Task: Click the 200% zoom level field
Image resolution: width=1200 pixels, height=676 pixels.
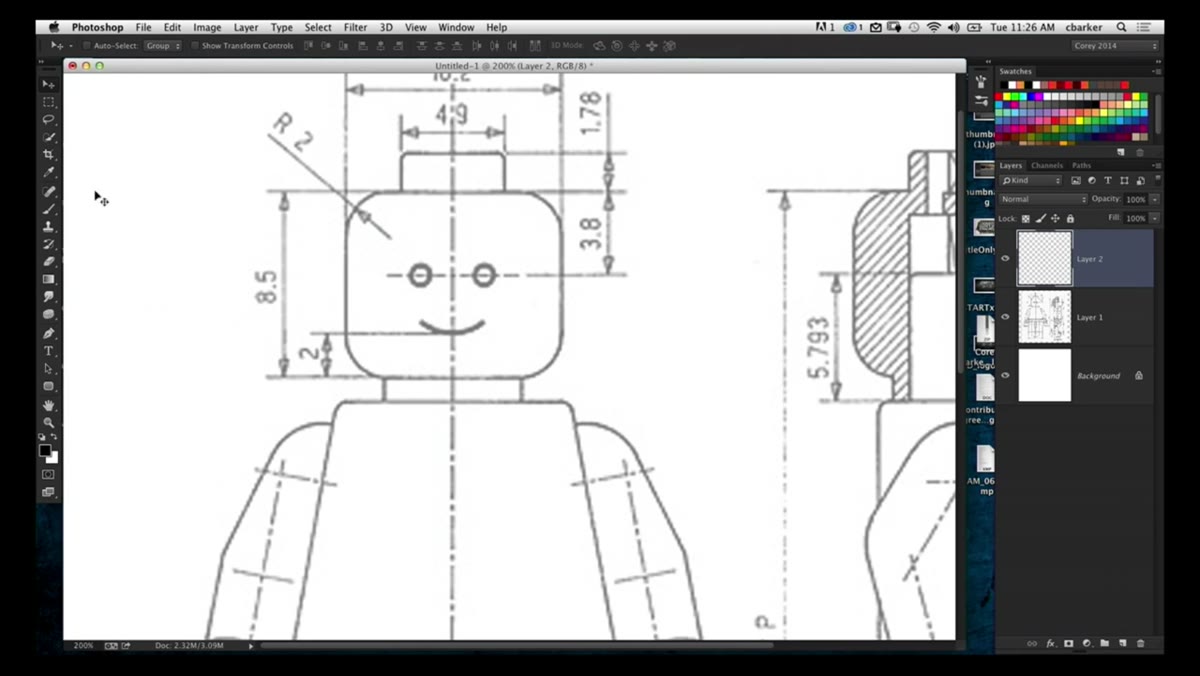Action: [83, 646]
